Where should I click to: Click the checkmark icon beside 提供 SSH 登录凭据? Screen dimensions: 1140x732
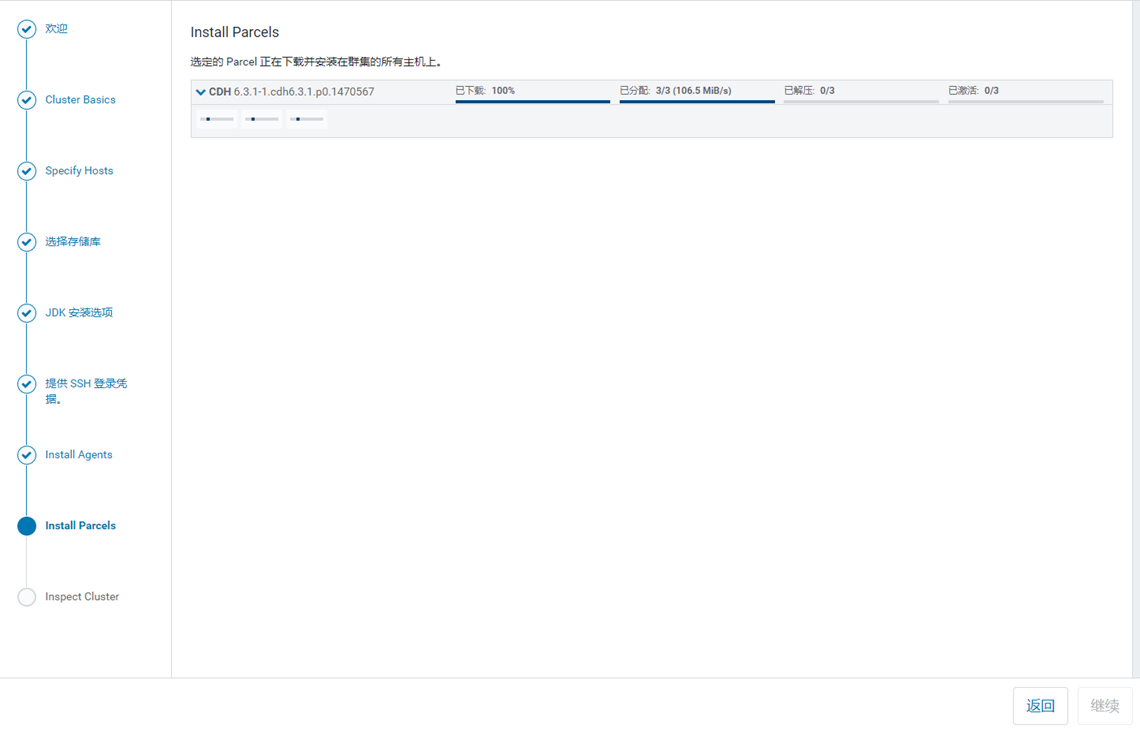[x=27, y=384]
